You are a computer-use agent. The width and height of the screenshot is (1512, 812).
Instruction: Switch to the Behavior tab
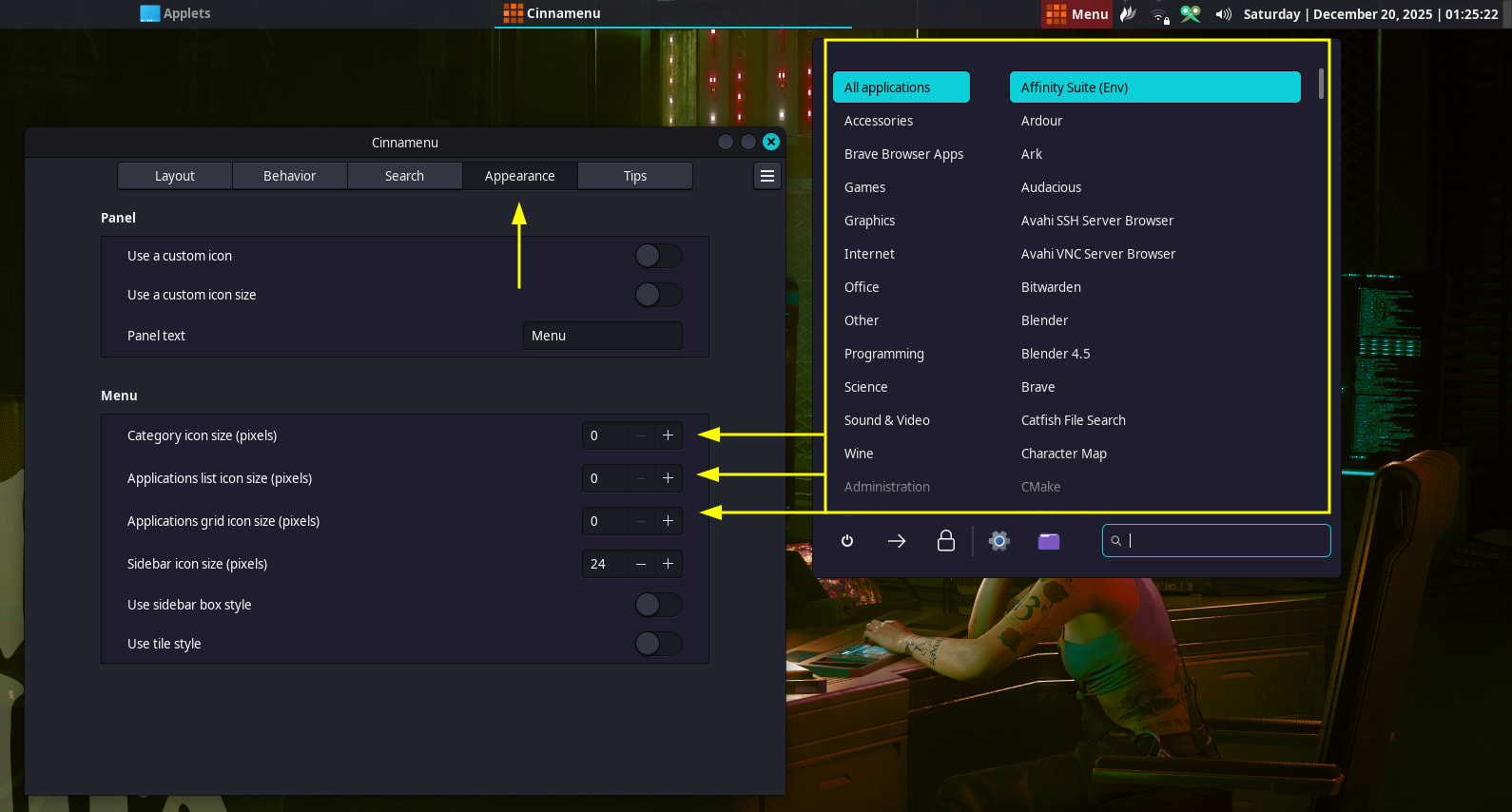pyautogui.click(x=289, y=176)
